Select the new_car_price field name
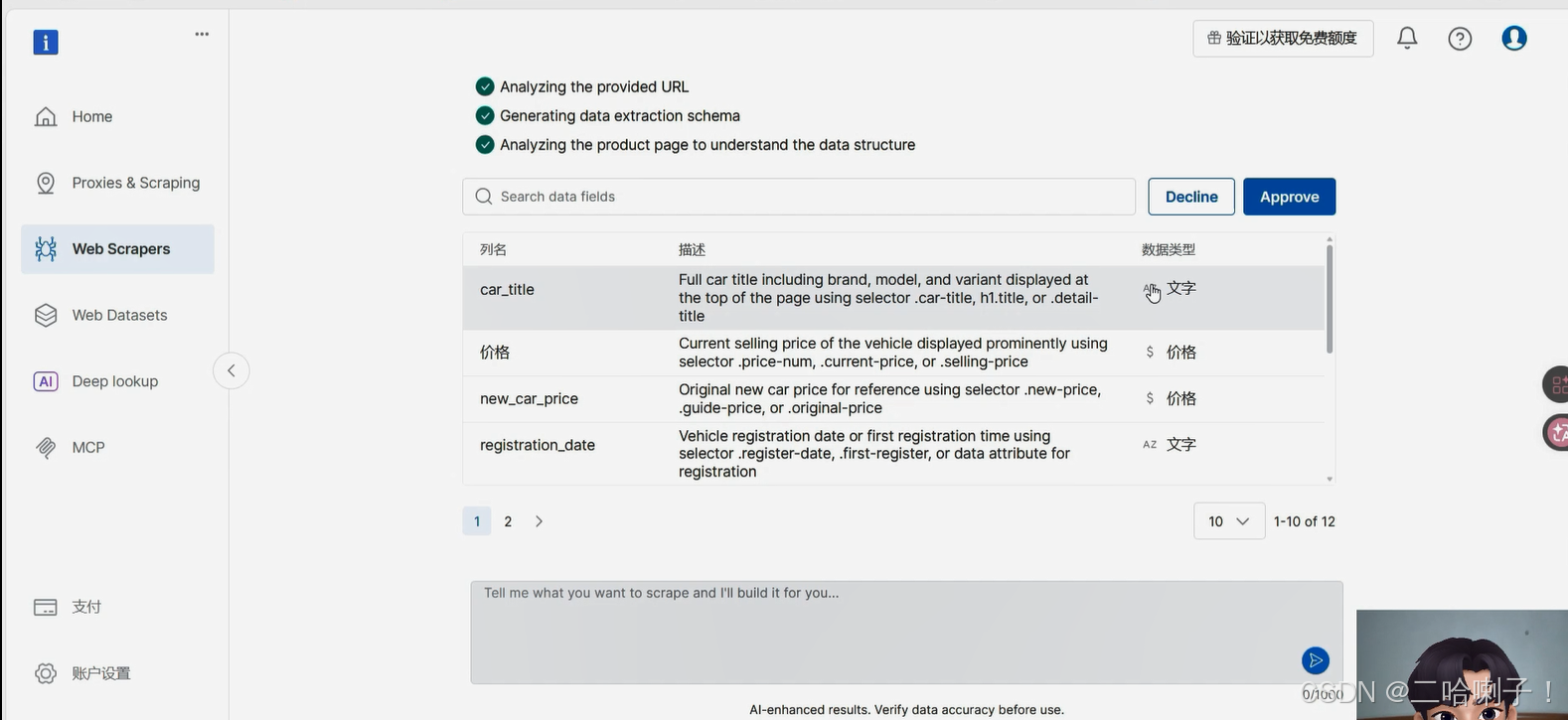 pyautogui.click(x=529, y=399)
